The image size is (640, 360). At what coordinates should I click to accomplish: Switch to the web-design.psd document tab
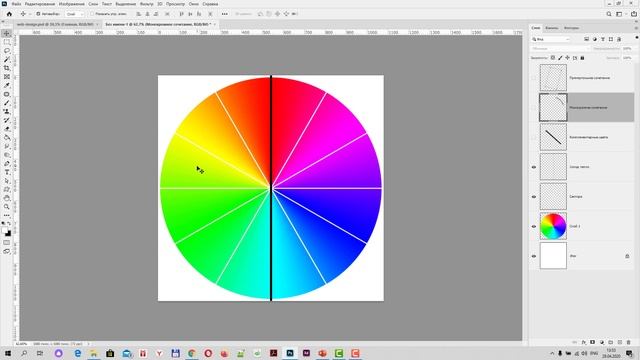[55, 24]
